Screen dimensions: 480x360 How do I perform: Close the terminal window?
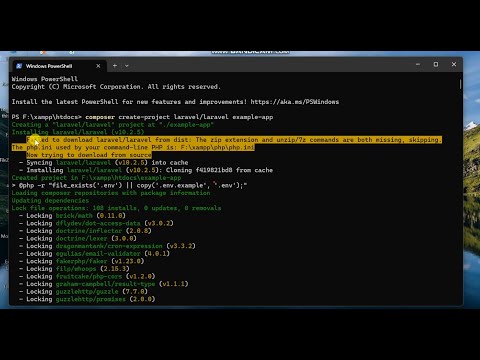pos(454,64)
